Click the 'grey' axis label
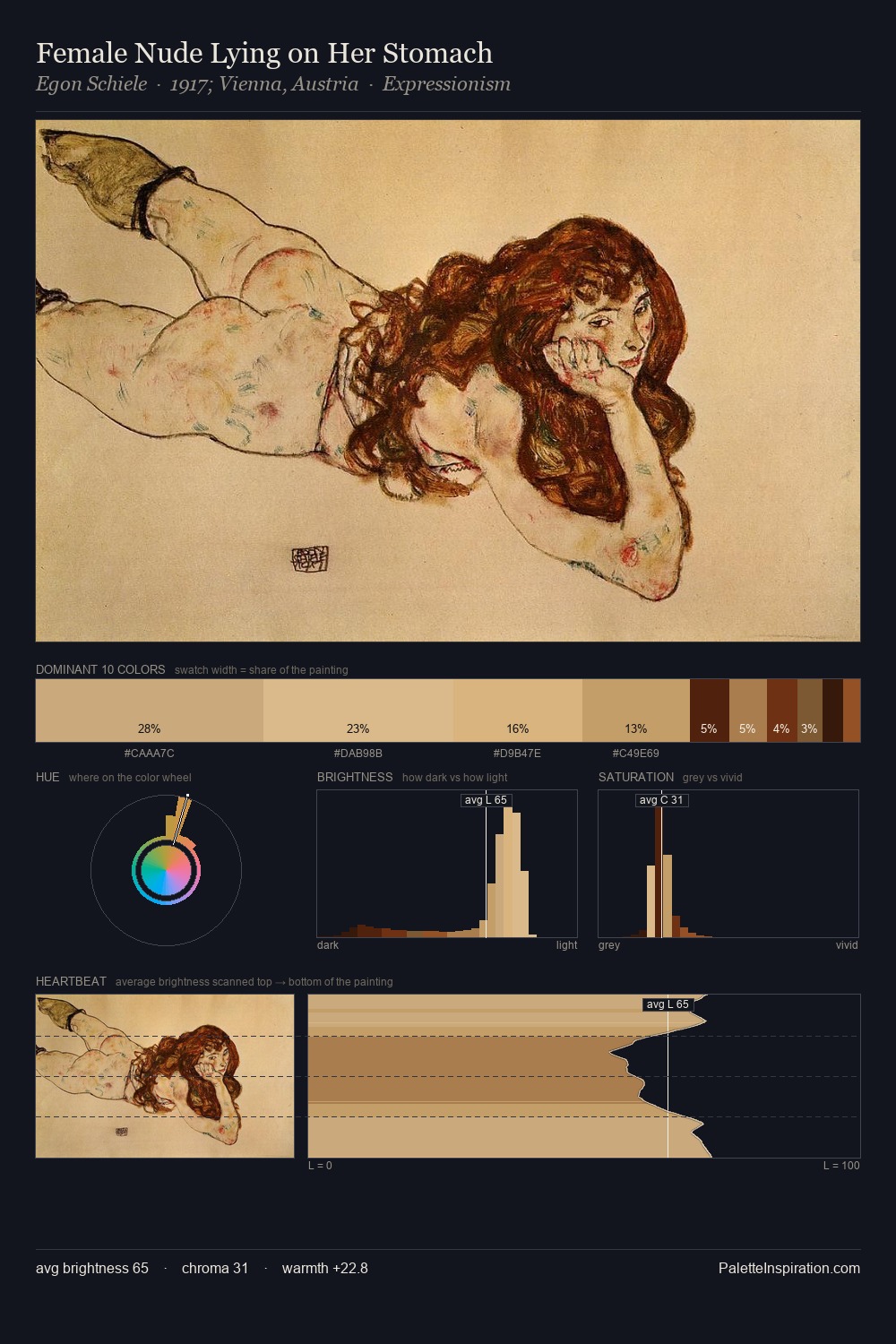The image size is (896, 1344). 609,945
